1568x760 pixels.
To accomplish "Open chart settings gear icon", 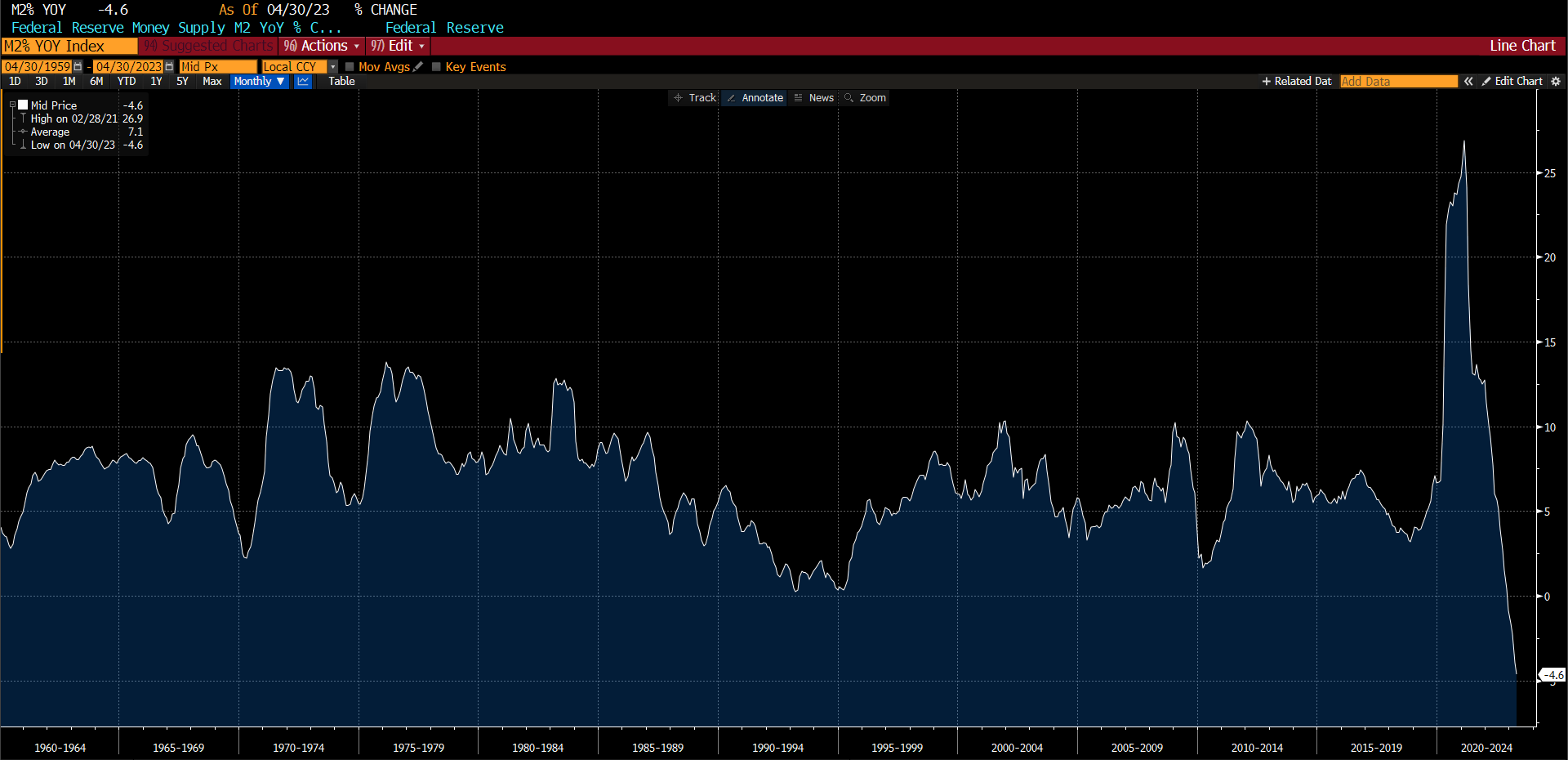I will 1556,82.
